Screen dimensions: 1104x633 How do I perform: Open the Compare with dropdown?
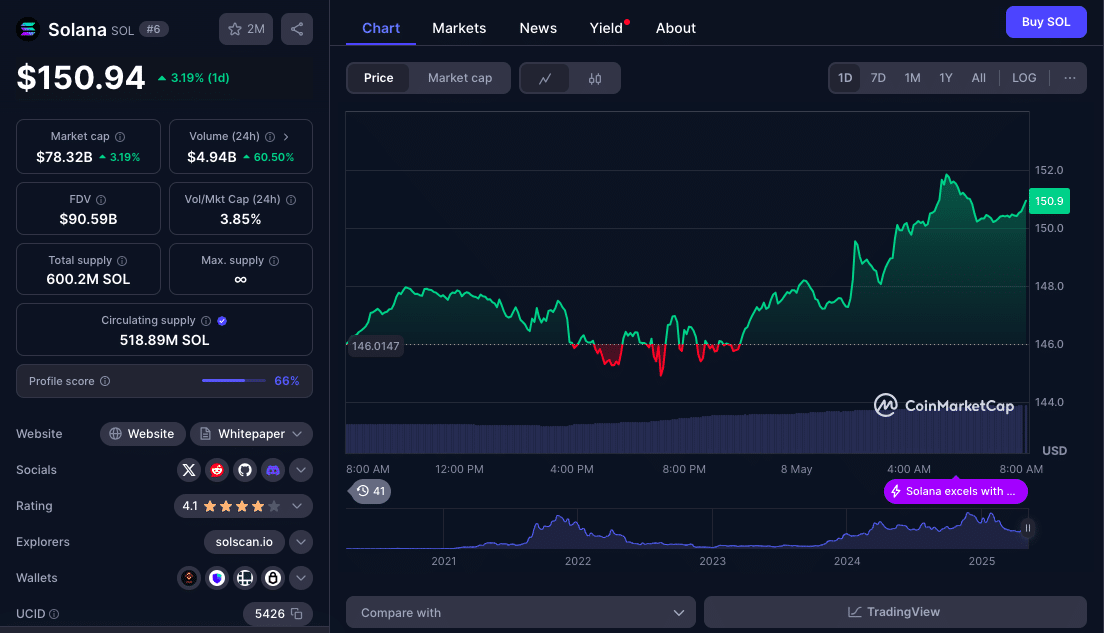coord(520,612)
